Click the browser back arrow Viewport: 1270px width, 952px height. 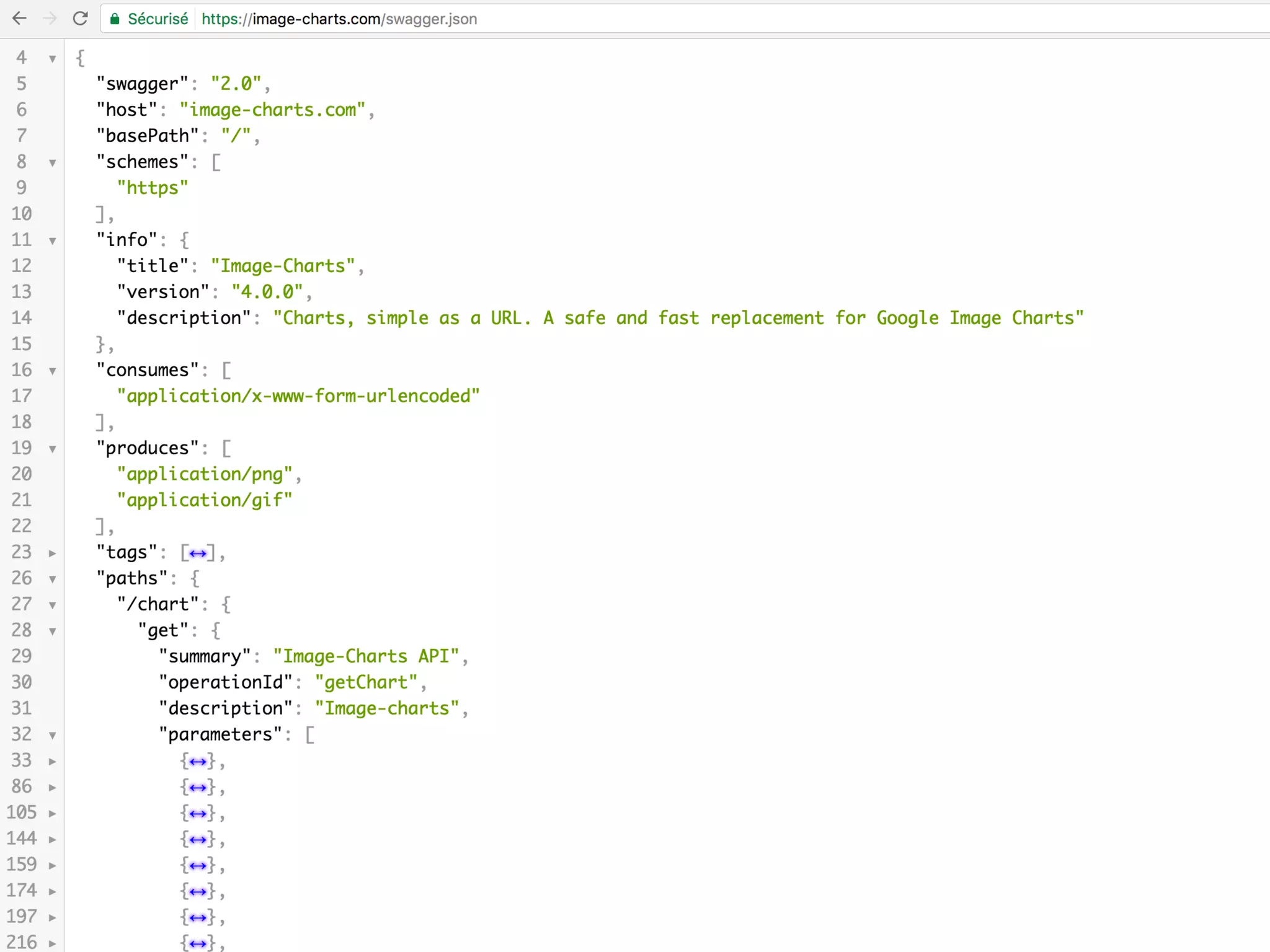19,19
